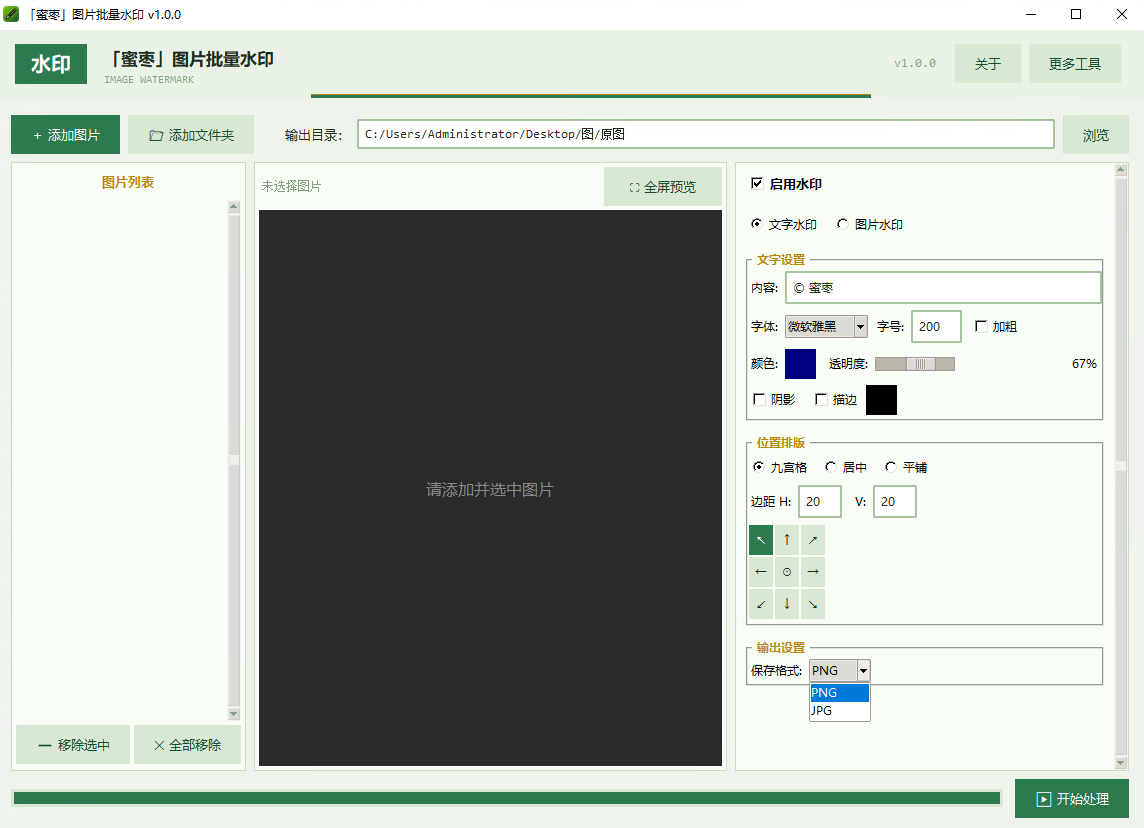Click the v1.0.0 version label
Screen dimensions: 1144x828
point(915,63)
